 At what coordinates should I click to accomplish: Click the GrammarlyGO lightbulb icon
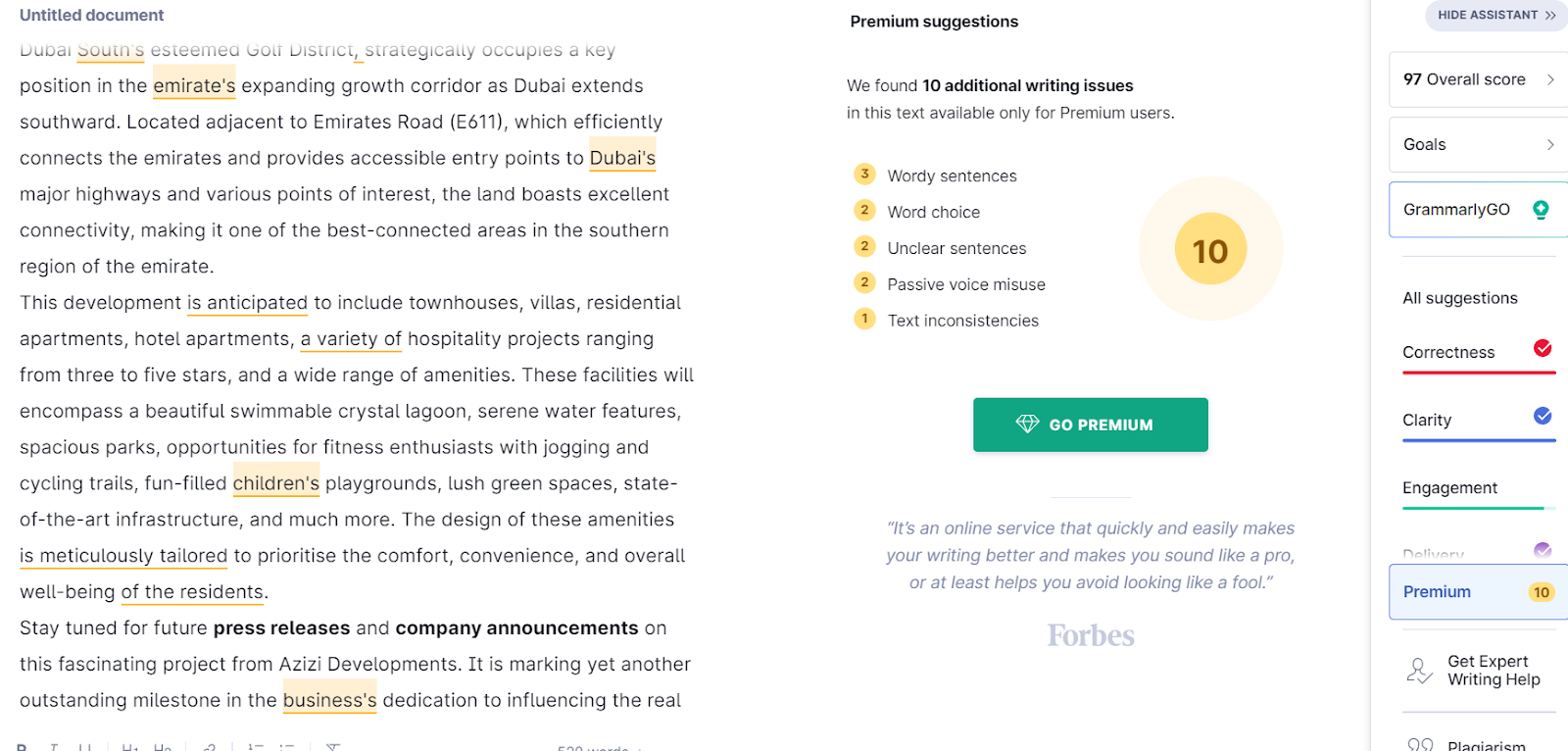coord(1541,209)
